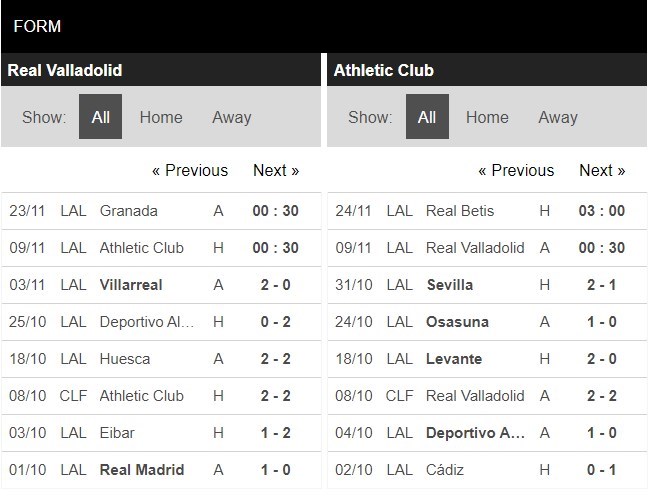Open the 2 - 0 score against Levante
Viewport: 650px width, 496px height.
[x=602, y=359]
